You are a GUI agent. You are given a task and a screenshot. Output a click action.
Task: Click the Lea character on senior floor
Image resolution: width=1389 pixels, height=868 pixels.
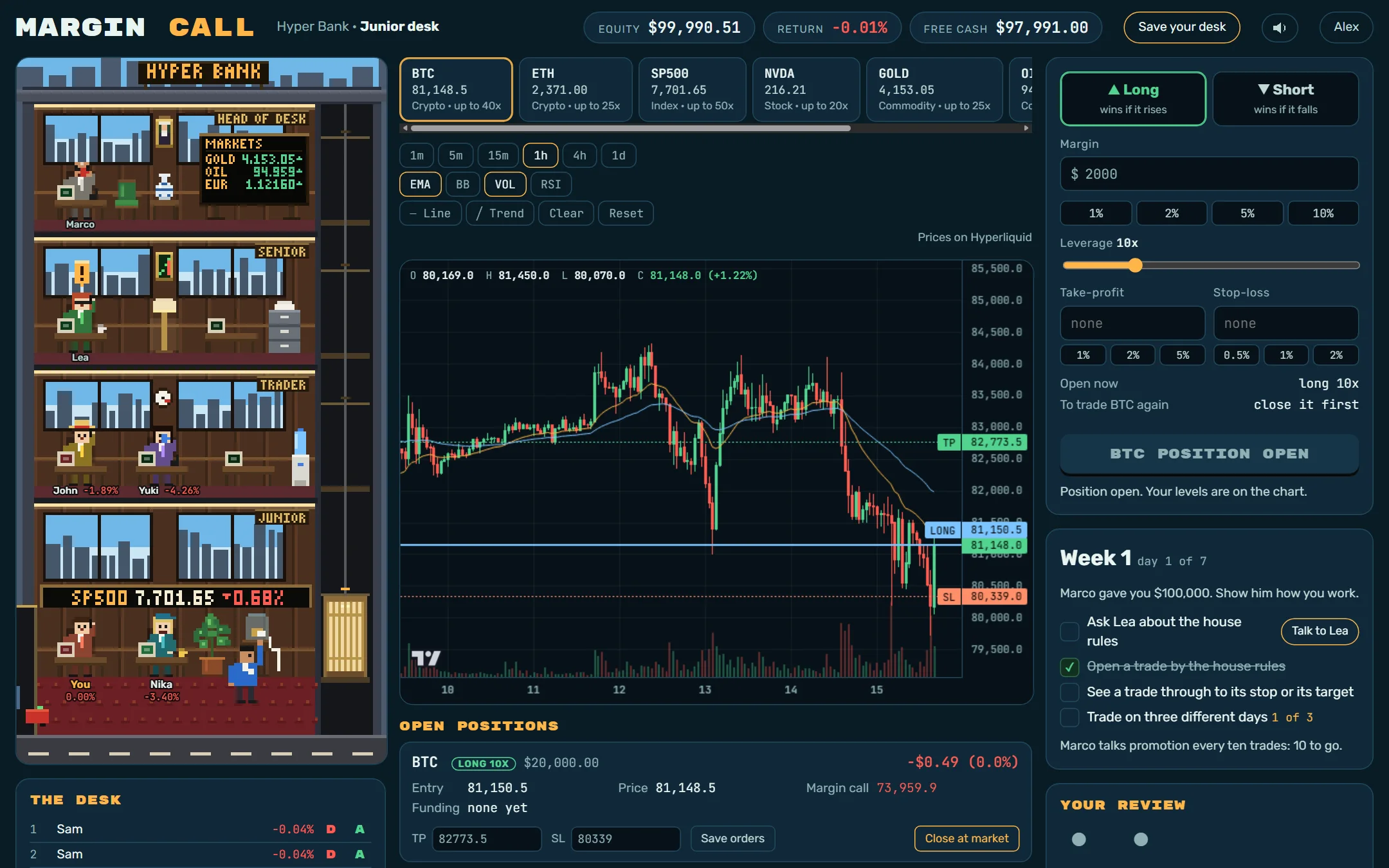click(81, 321)
